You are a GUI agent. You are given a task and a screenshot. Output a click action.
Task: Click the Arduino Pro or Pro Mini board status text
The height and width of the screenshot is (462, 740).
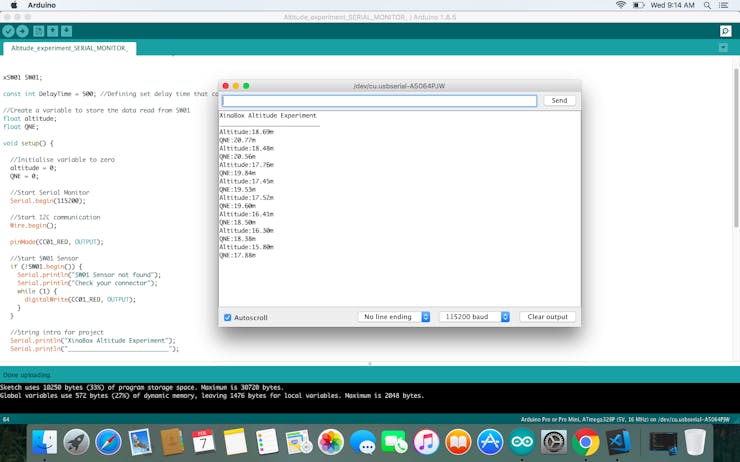click(x=625, y=420)
